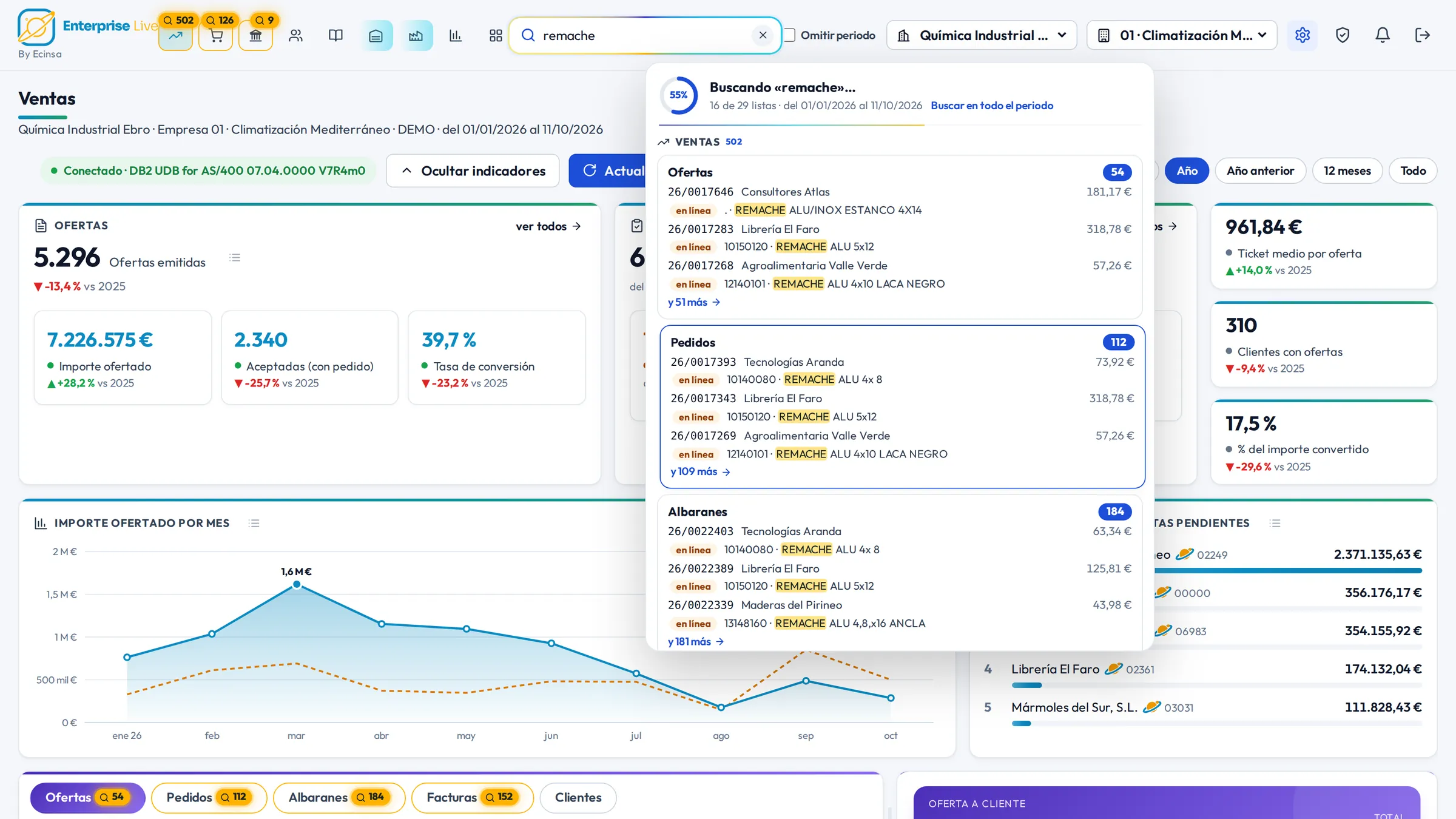Open the users module icon
This screenshot has height=819, width=1456.
[x=295, y=35]
